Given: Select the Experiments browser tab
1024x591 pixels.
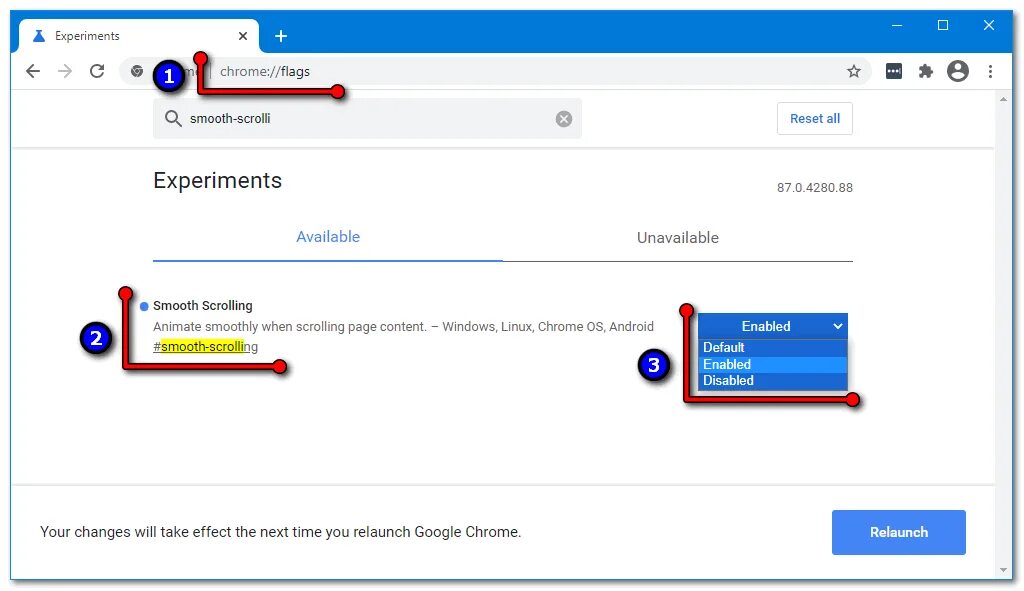Looking at the screenshot, I should point(138,36).
